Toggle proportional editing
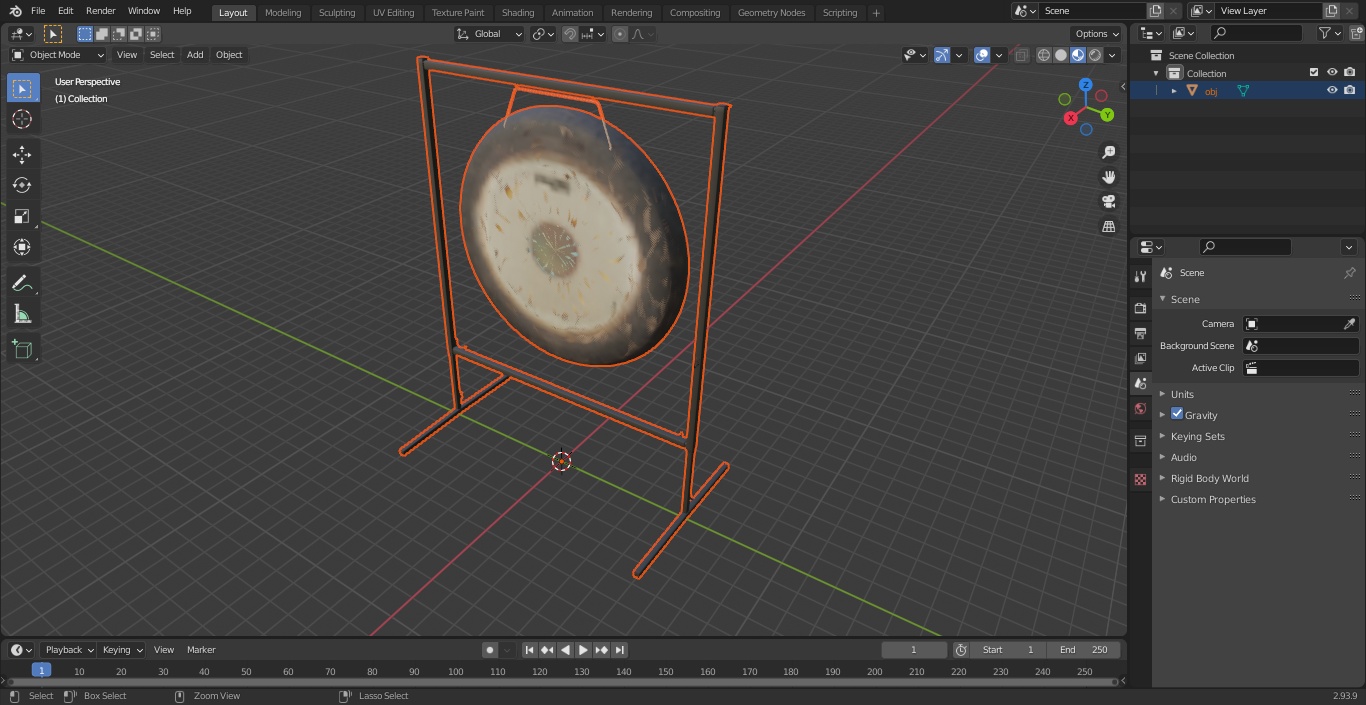Image resolution: width=1366 pixels, height=705 pixels. click(x=620, y=34)
